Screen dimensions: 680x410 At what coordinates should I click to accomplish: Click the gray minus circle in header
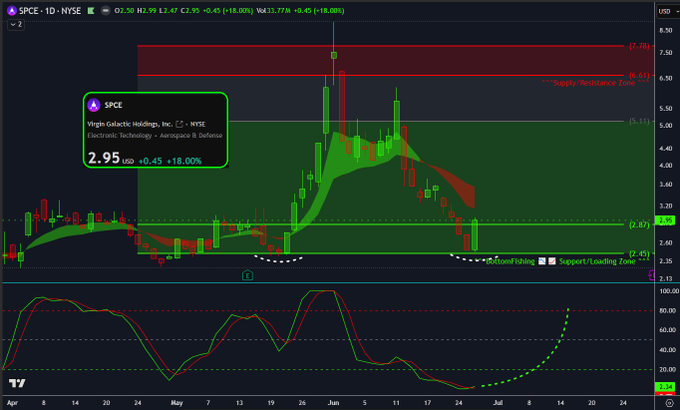click(x=105, y=10)
